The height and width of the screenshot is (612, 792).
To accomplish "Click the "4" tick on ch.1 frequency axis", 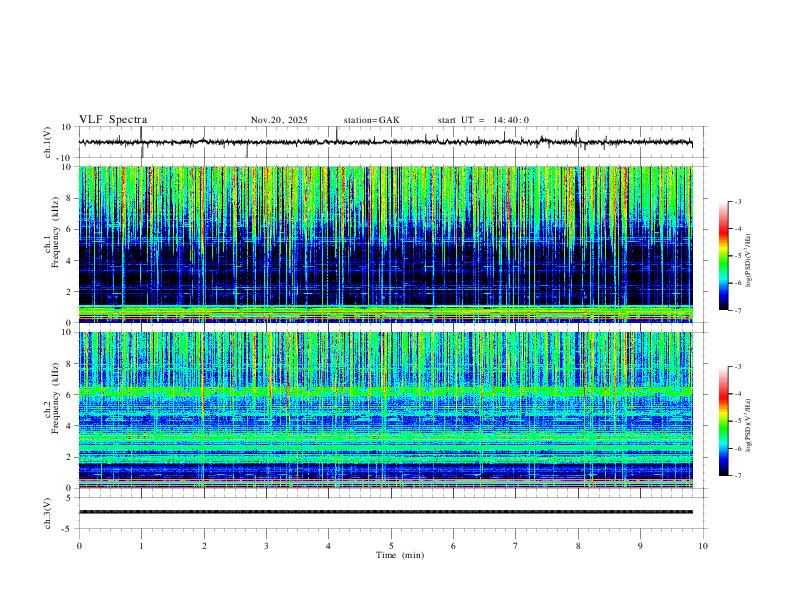I will pyautogui.click(x=69, y=261).
